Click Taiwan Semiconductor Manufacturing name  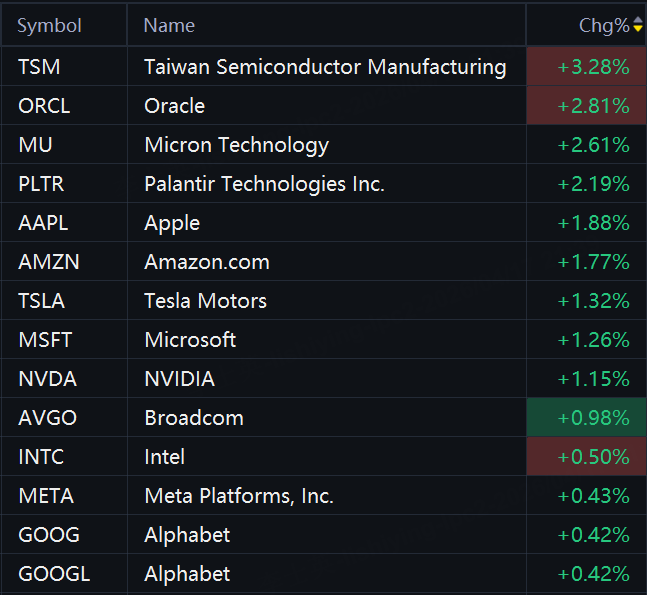coord(325,67)
